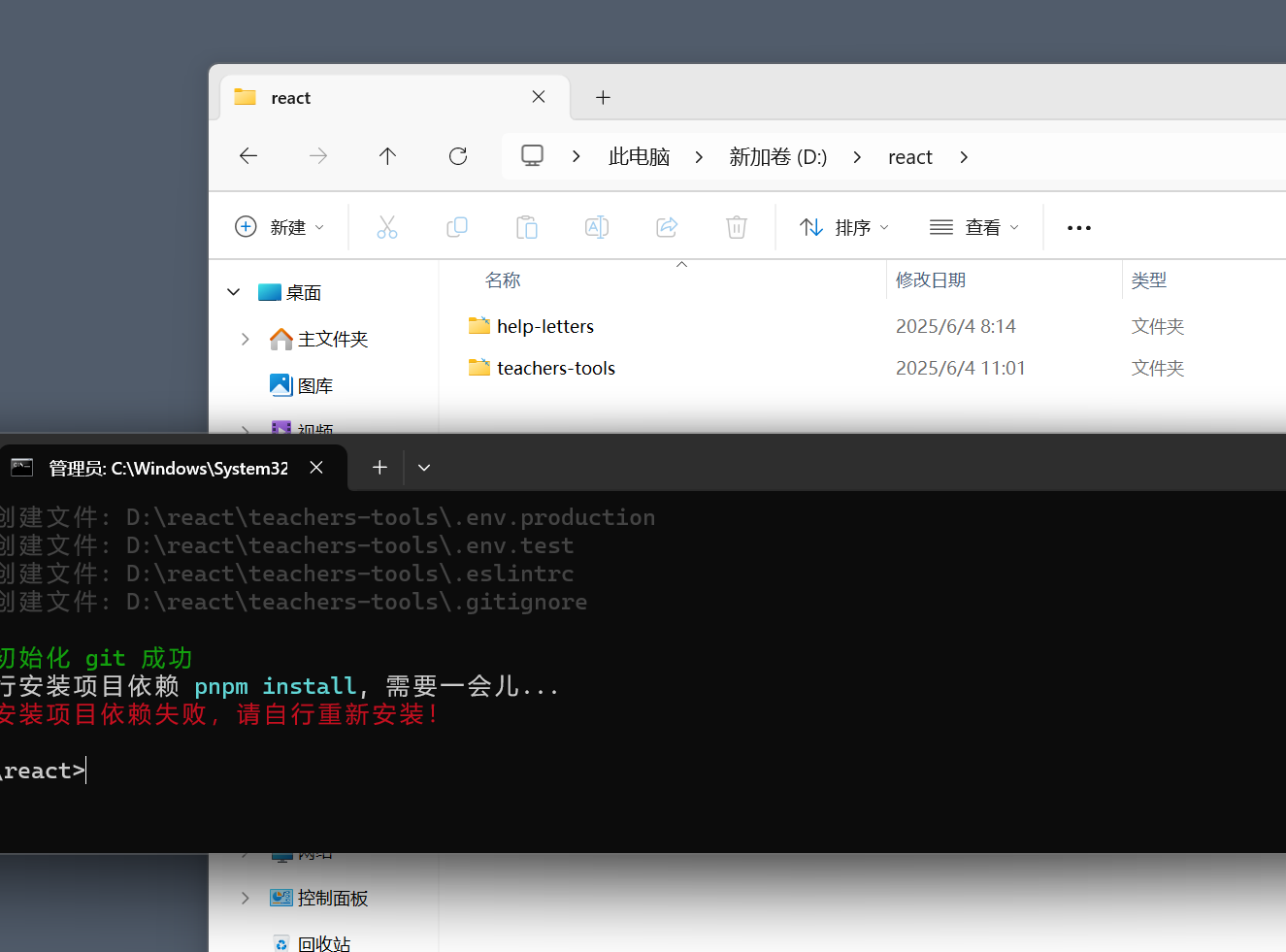Click the Rename icon in toolbar
Viewport: 1286px width, 952px height.
pos(597,227)
